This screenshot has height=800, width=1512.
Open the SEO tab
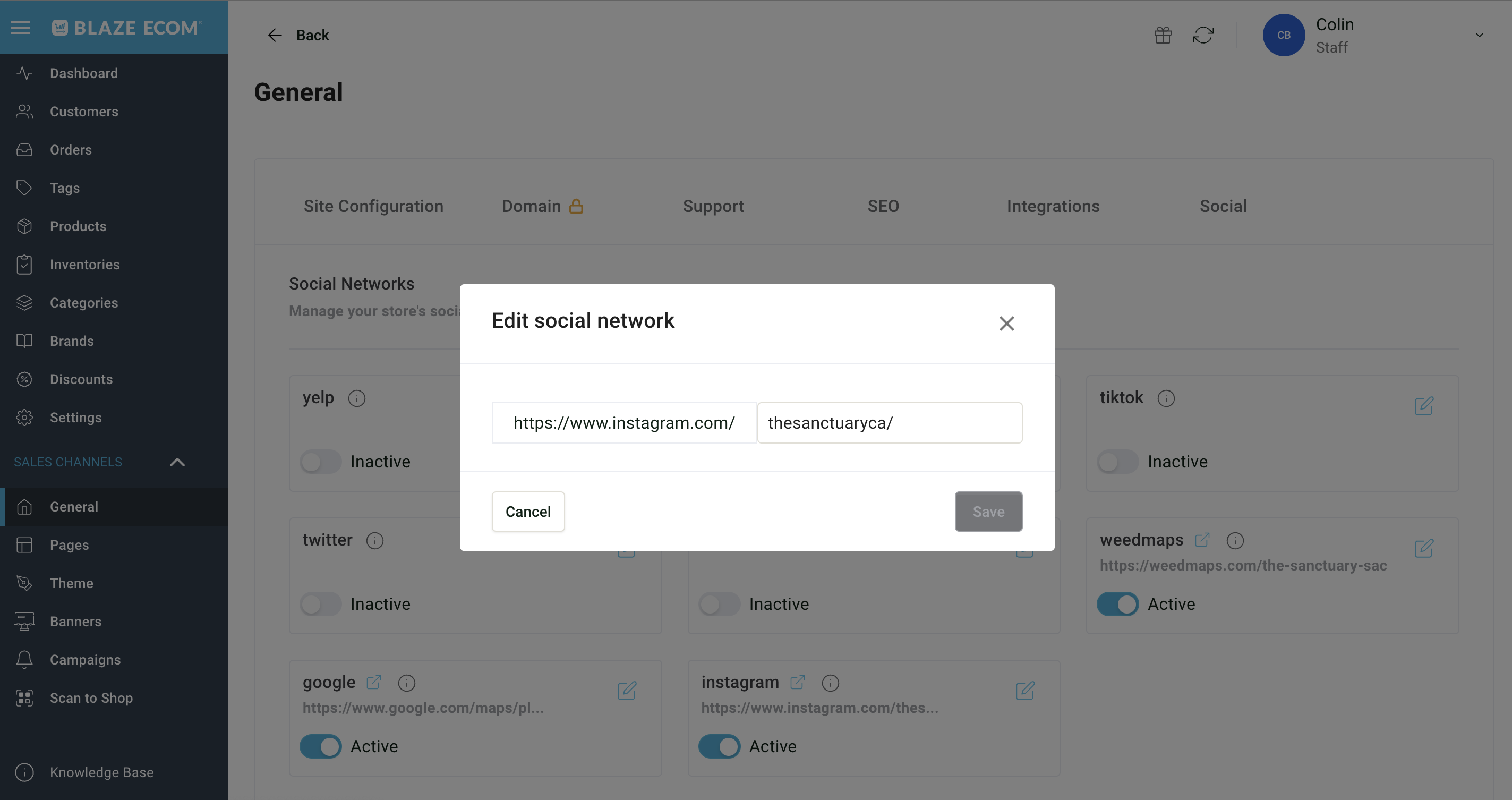click(x=883, y=206)
